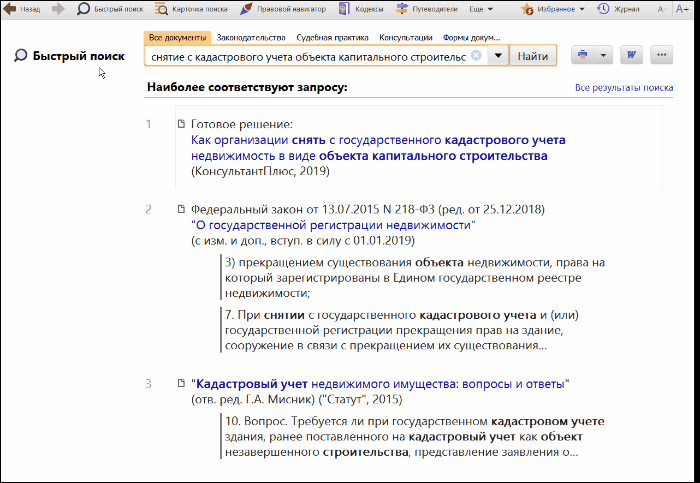Viewport: 700px width, 483px height.
Task: Open "О государственной регистрации недвижимости" link
Action: click(x=333, y=225)
